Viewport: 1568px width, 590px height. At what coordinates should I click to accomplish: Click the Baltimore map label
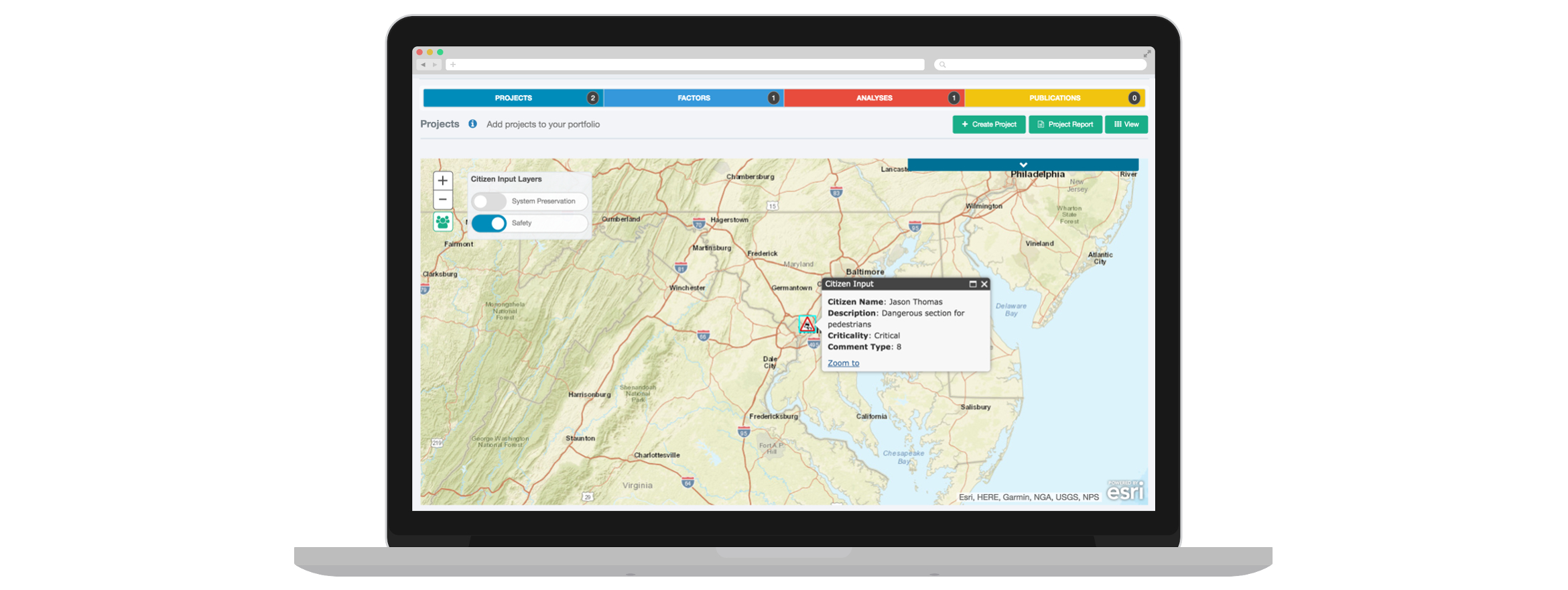click(x=865, y=272)
